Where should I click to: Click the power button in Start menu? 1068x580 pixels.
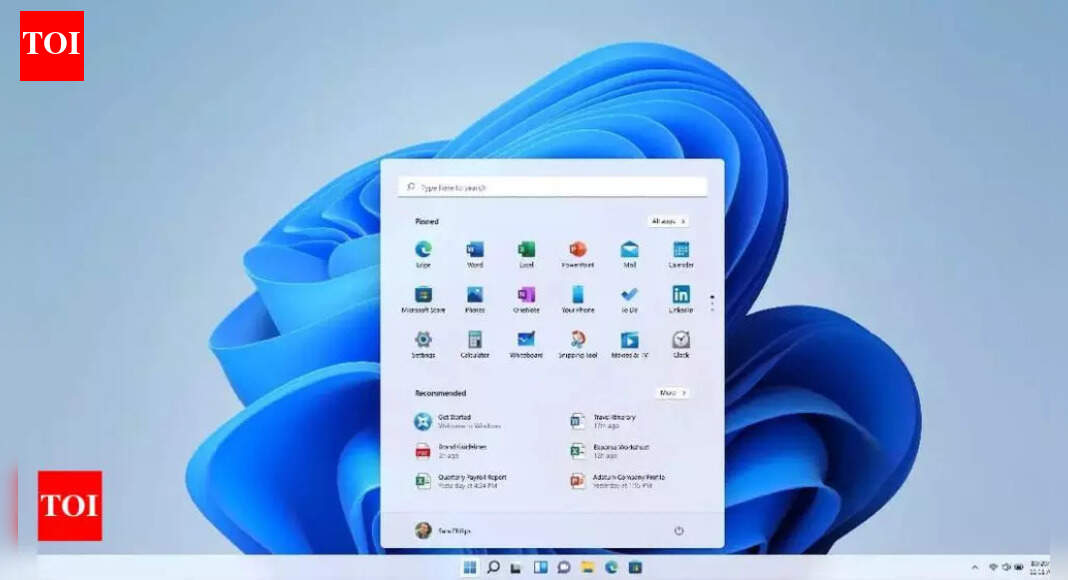pos(678,530)
